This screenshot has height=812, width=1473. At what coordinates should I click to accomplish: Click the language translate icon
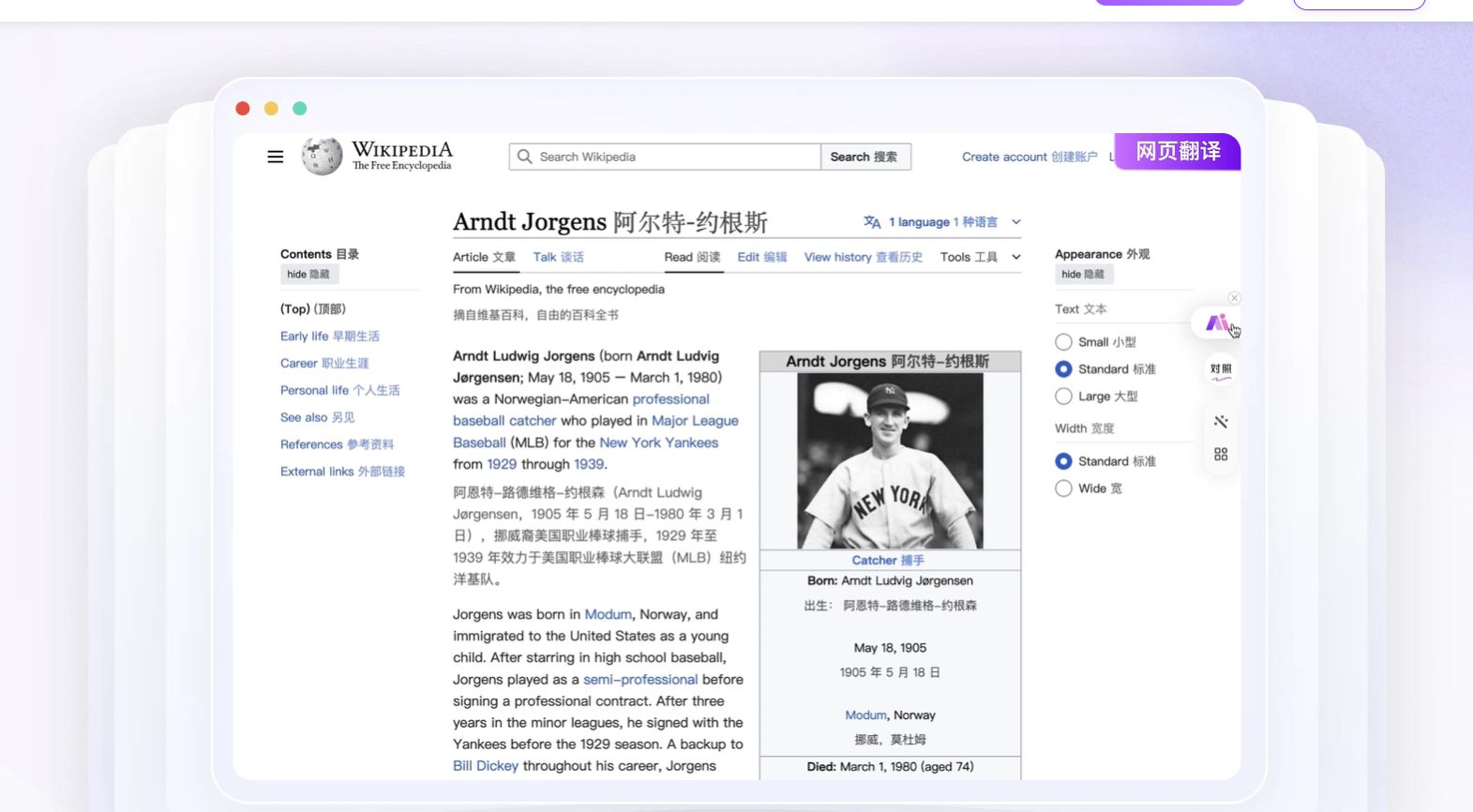(872, 222)
